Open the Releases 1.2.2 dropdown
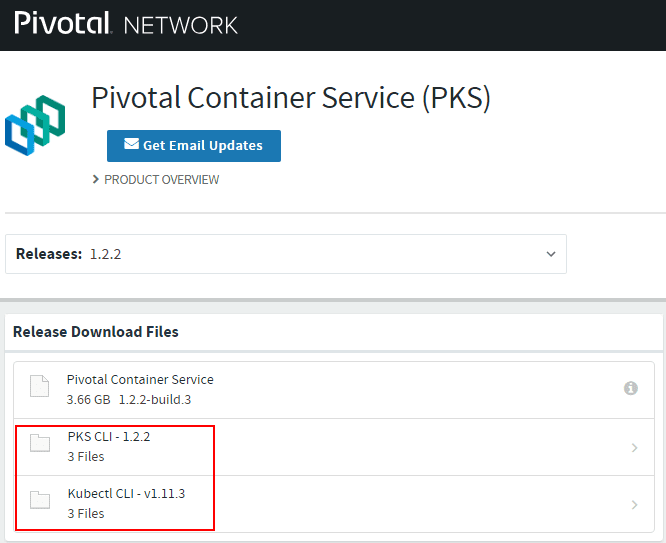The width and height of the screenshot is (666, 543). click(285, 254)
